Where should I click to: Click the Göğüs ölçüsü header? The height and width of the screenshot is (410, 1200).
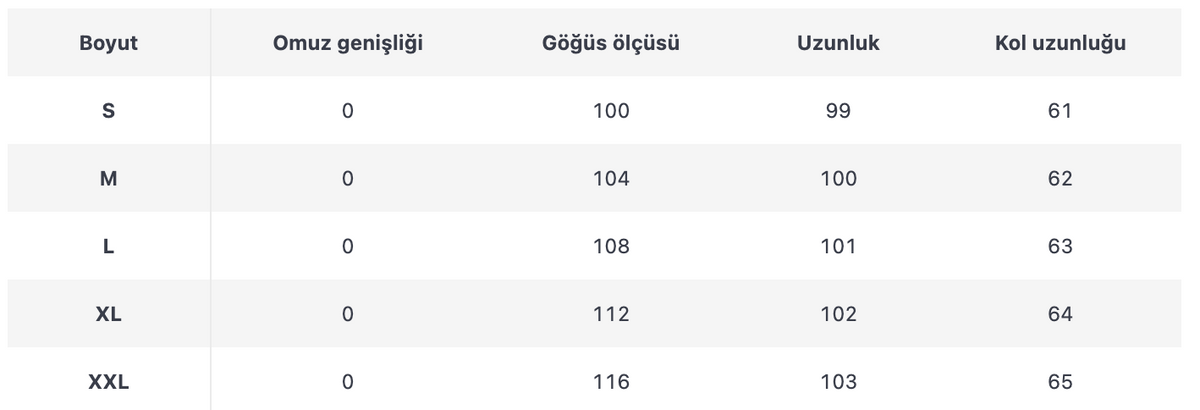(x=611, y=45)
